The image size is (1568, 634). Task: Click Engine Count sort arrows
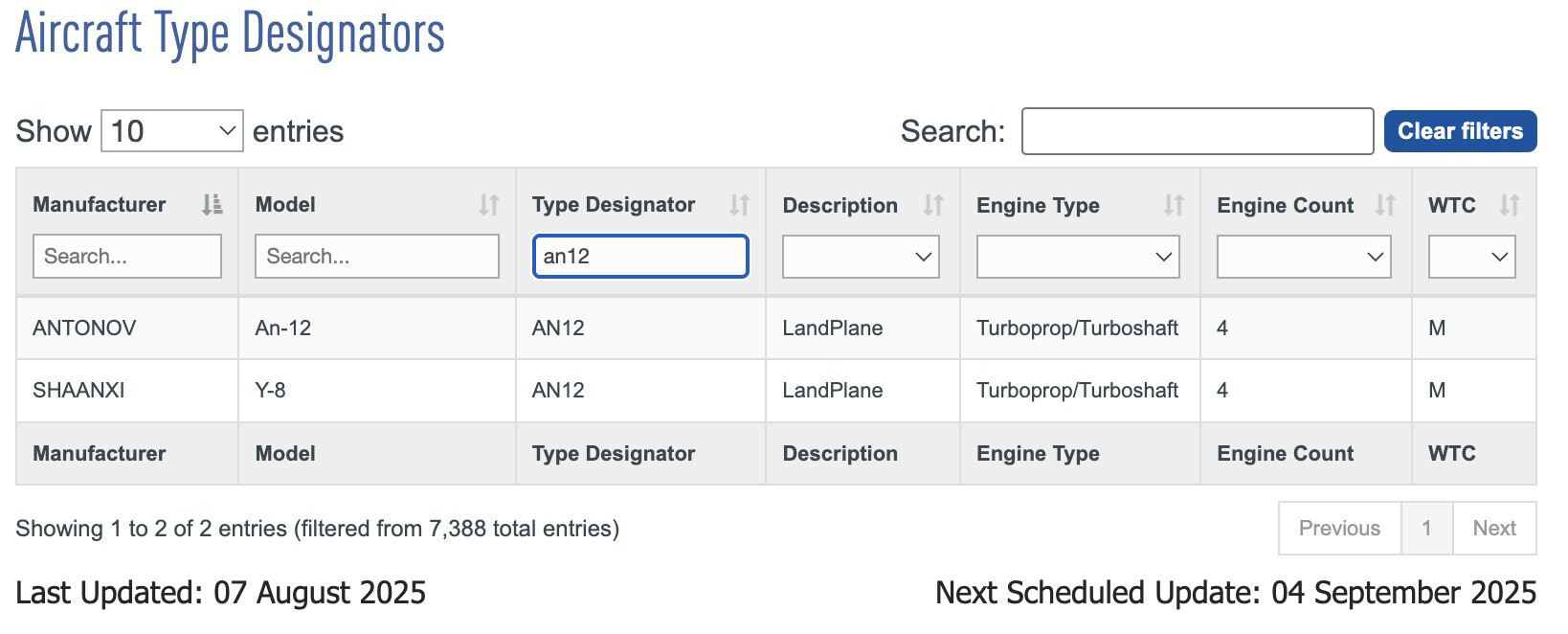point(1384,205)
